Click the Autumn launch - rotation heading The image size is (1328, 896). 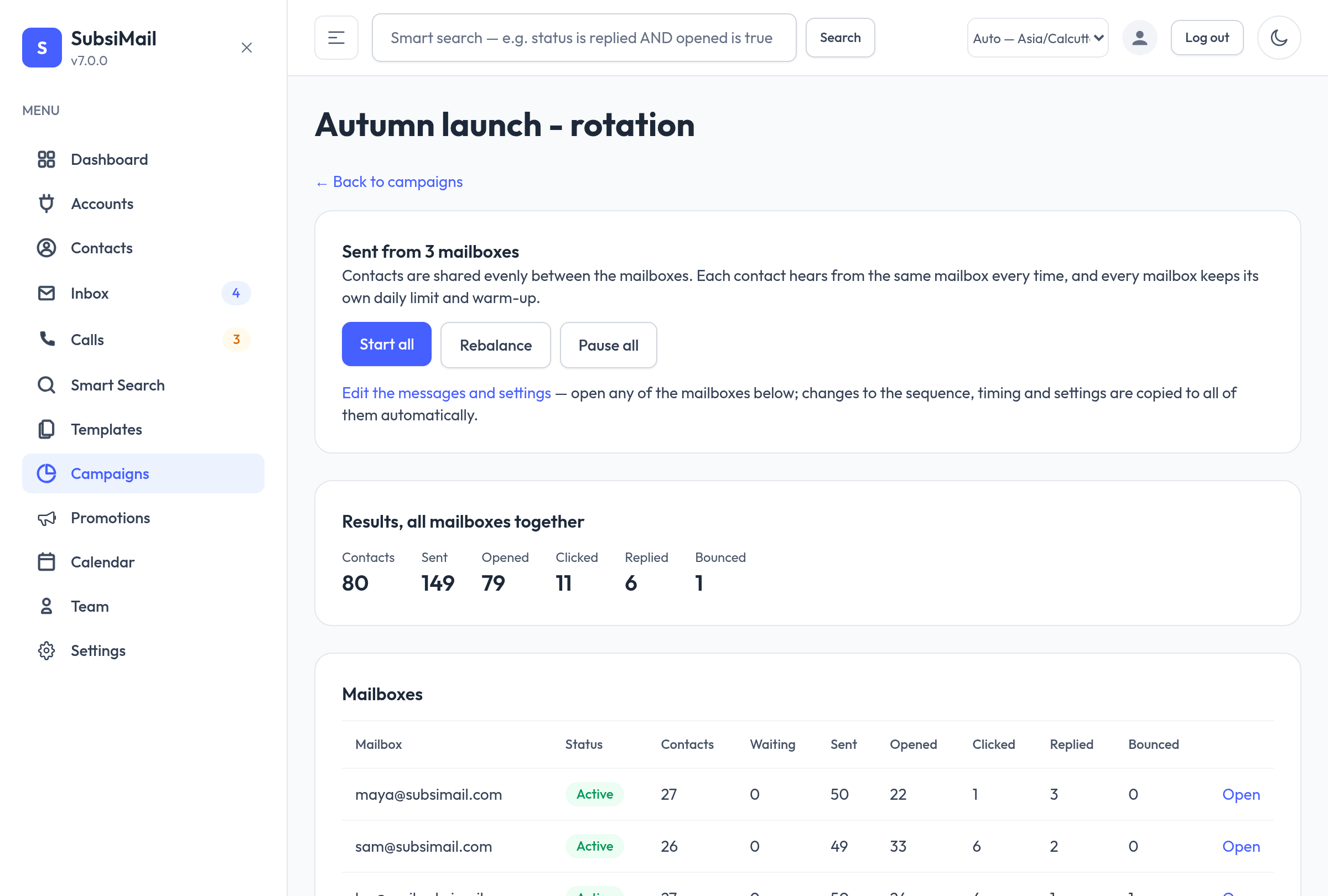tap(504, 125)
